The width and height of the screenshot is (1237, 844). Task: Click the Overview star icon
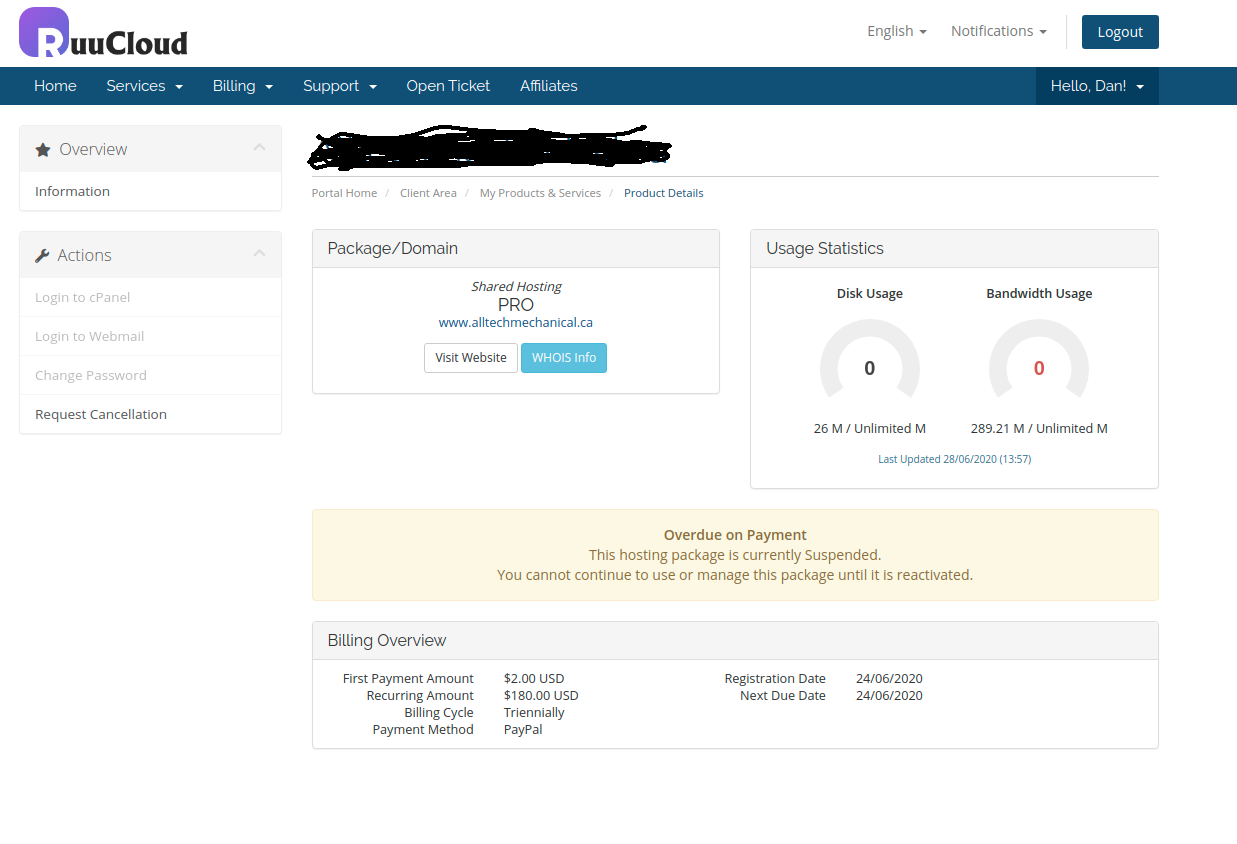tap(42, 150)
